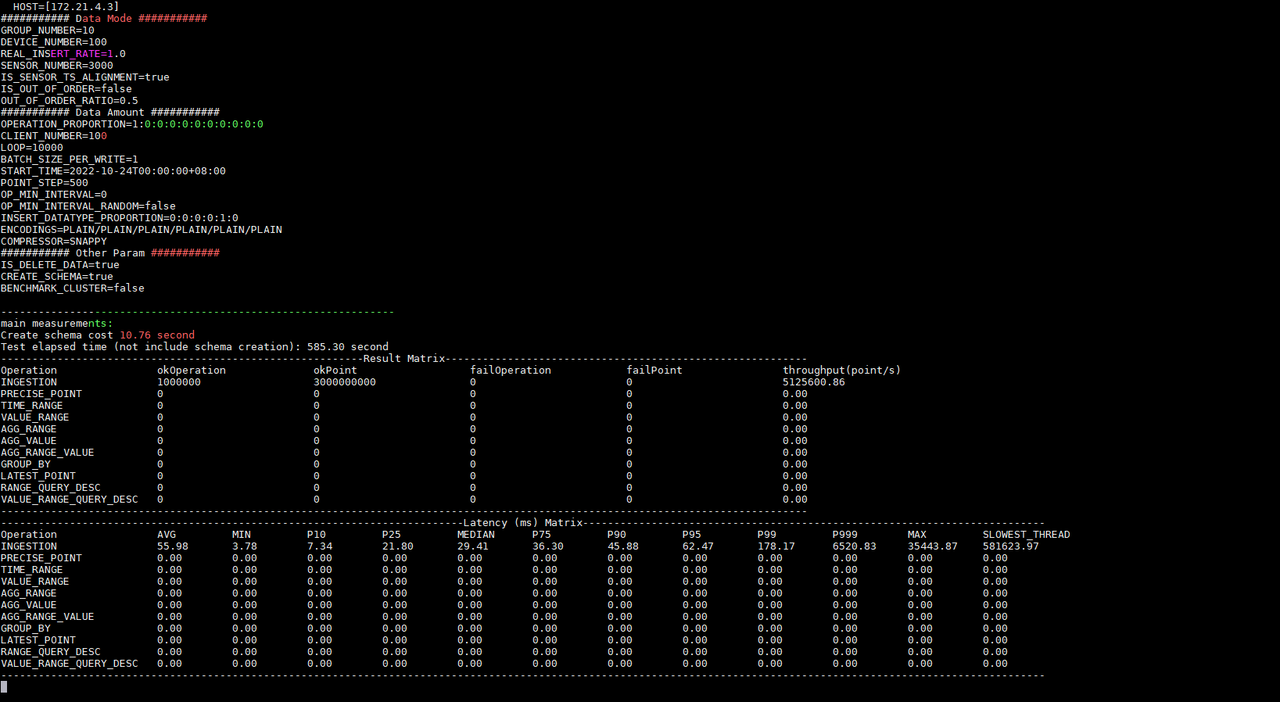Viewport: 1280px width, 702px height.
Task: Click the terminal cursor prompt at bottom
Action: tap(4, 687)
